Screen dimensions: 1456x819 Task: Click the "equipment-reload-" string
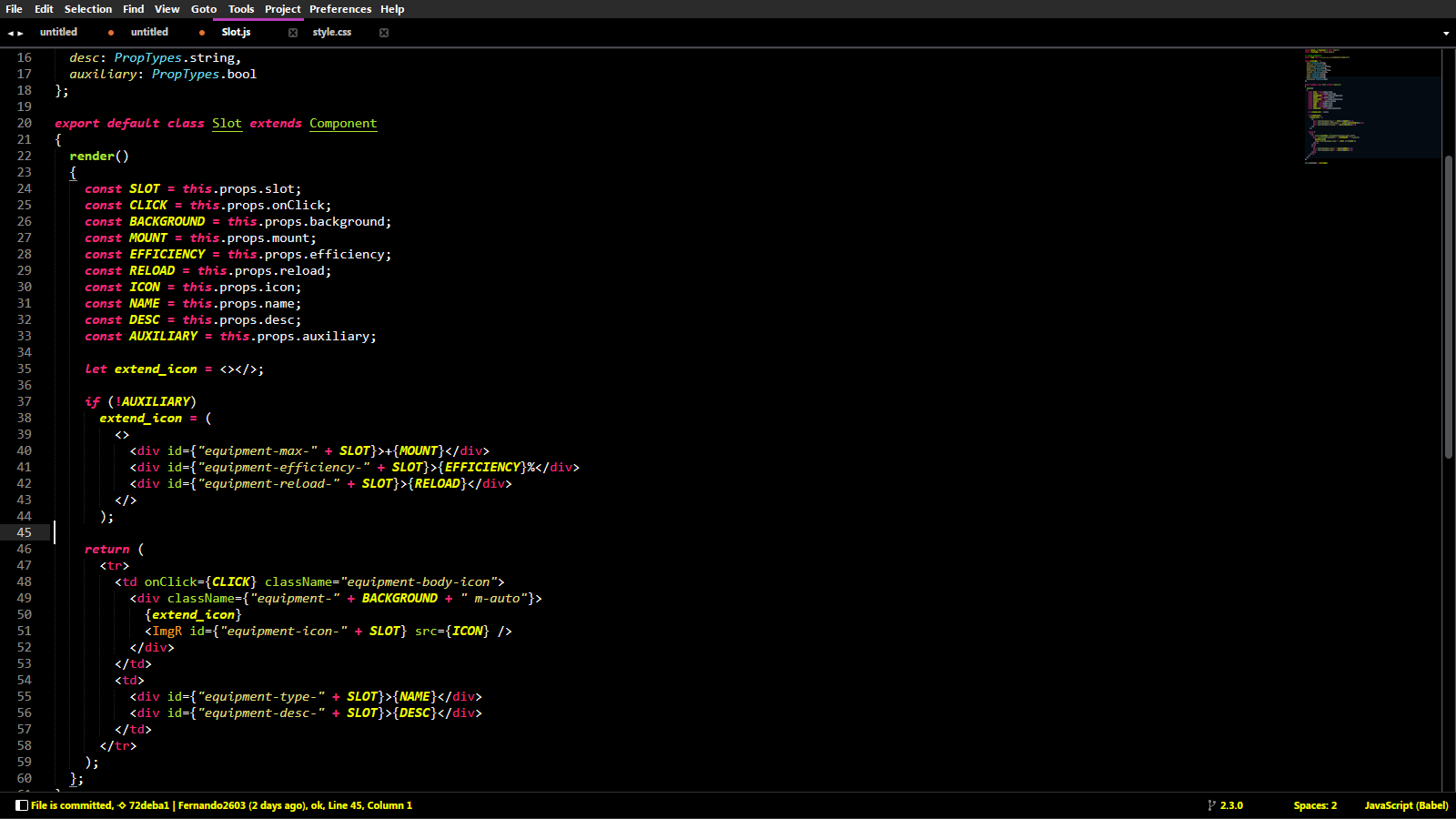[269, 483]
